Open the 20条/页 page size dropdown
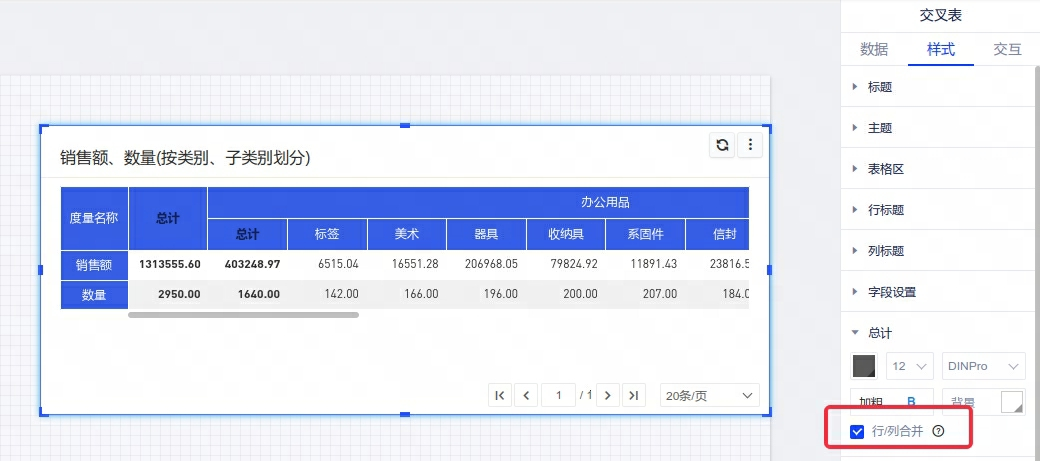This screenshot has width=1040, height=461. (709, 395)
